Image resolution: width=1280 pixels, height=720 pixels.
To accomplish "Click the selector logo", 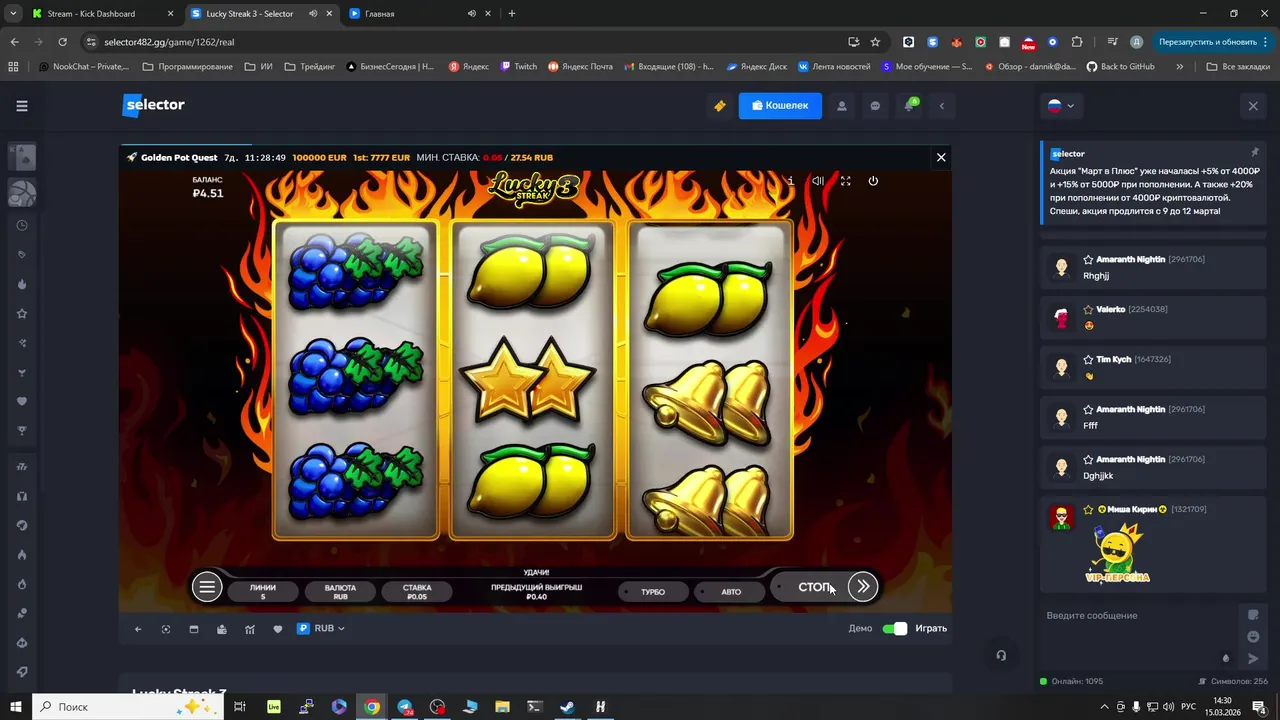I will pyautogui.click(x=153, y=105).
